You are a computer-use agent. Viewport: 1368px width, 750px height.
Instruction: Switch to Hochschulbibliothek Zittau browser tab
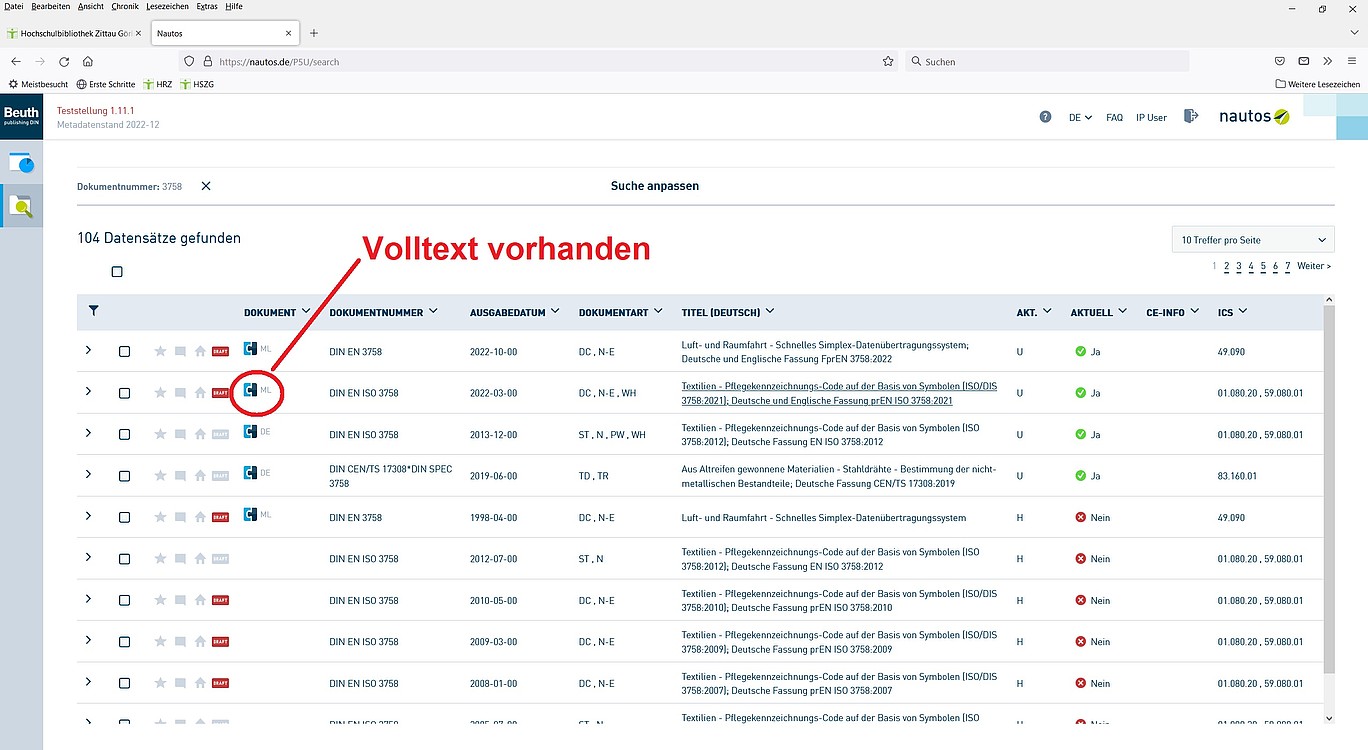74,33
